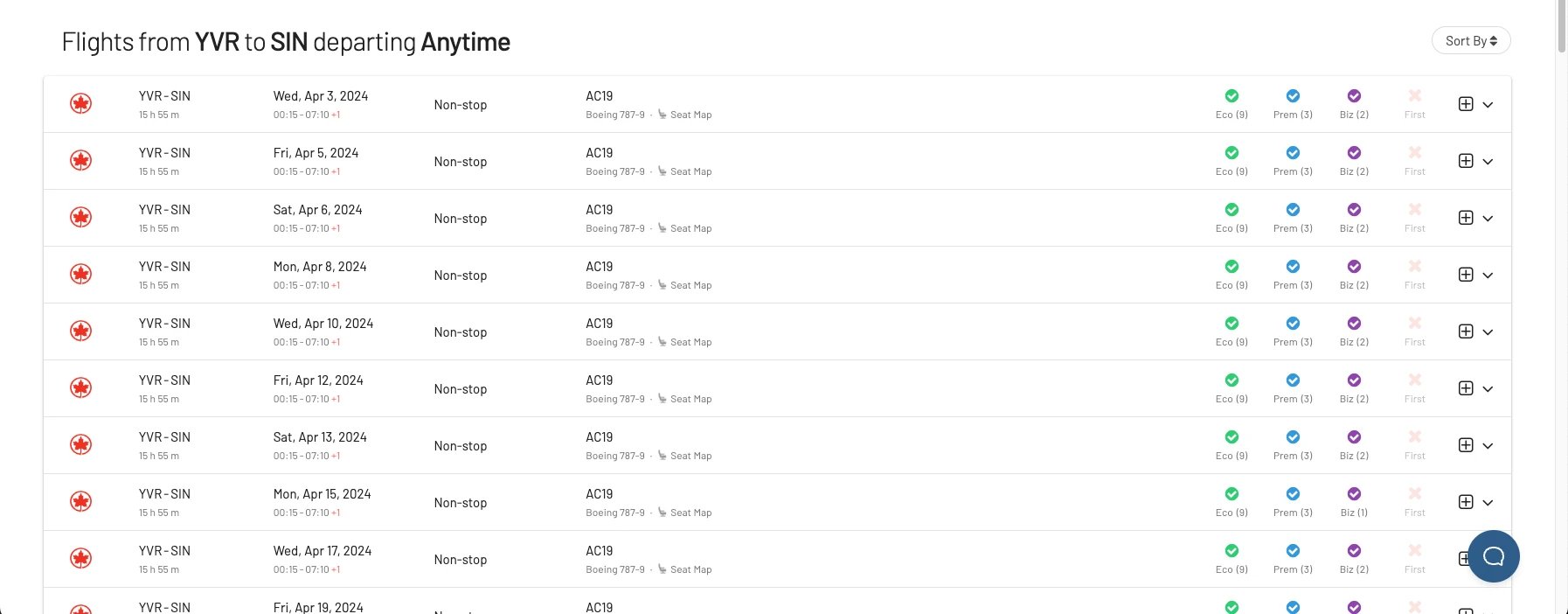This screenshot has width=1568, height=614.
Task: Click plus icon on the Apr 12 flight row
Action: [x=1466, y=388]
